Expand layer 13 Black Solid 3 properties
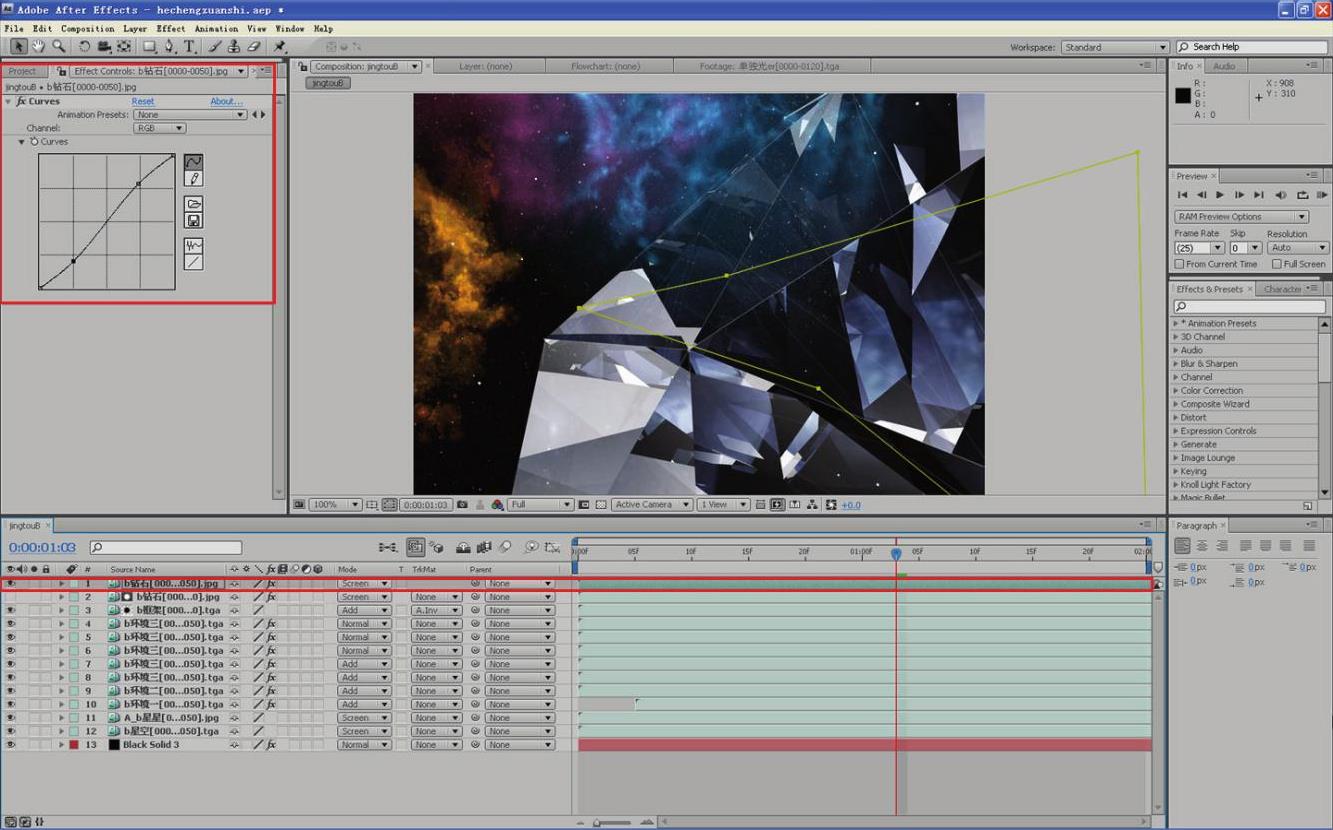1333x830 pixels. [x=61, y=745]
